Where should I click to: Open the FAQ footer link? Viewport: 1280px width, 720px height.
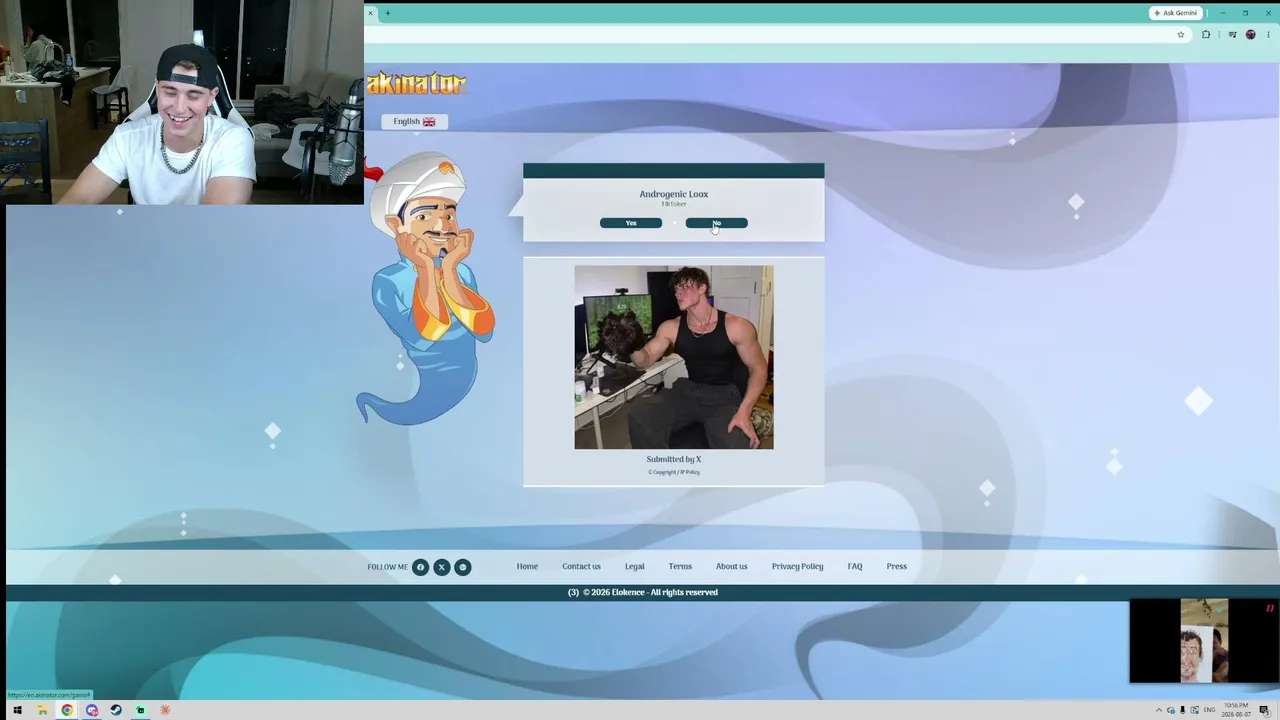[855, 566]
